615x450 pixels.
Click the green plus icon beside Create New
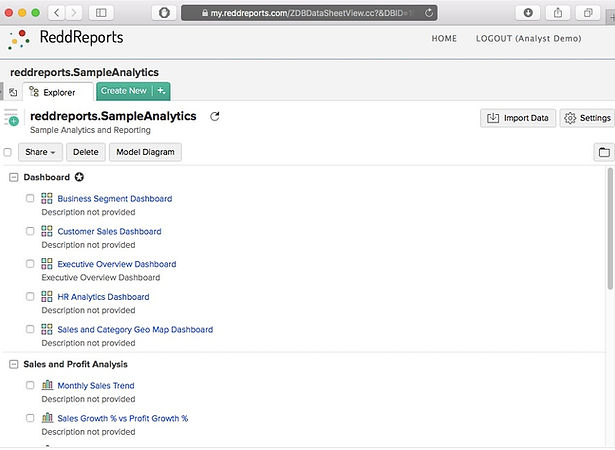[162, 91]
